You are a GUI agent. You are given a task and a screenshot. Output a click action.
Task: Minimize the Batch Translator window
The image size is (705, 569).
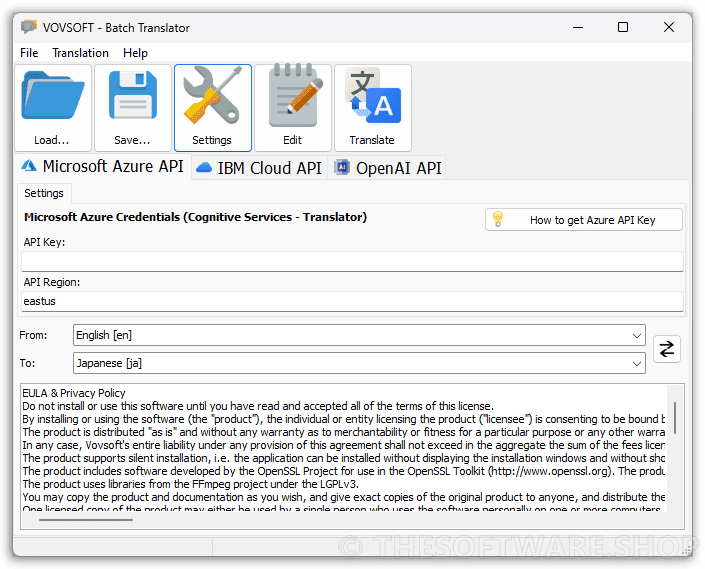coord(578,27)
